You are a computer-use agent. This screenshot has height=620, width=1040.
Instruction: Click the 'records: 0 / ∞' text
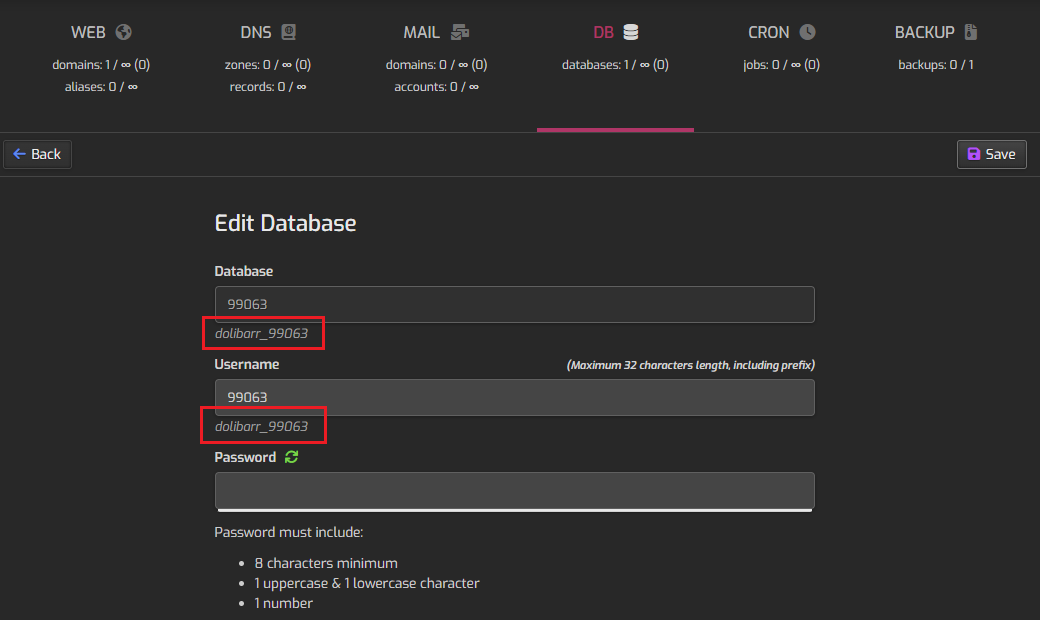pyautogui.click(x=268, y=87)
